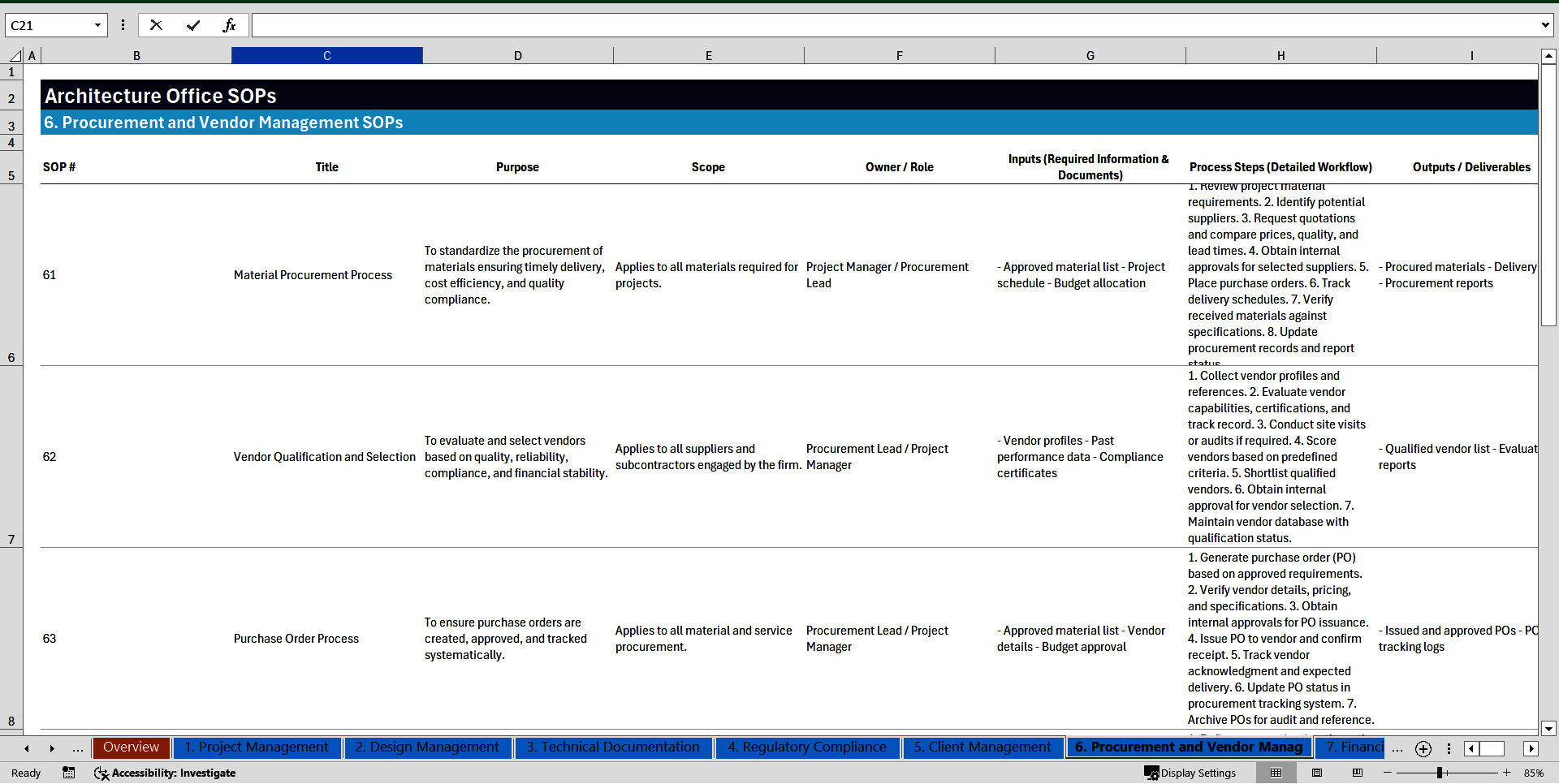Switch to the Overview sheet tab
The height and width of the screenshot is (784, 1559).
point(131,747)
